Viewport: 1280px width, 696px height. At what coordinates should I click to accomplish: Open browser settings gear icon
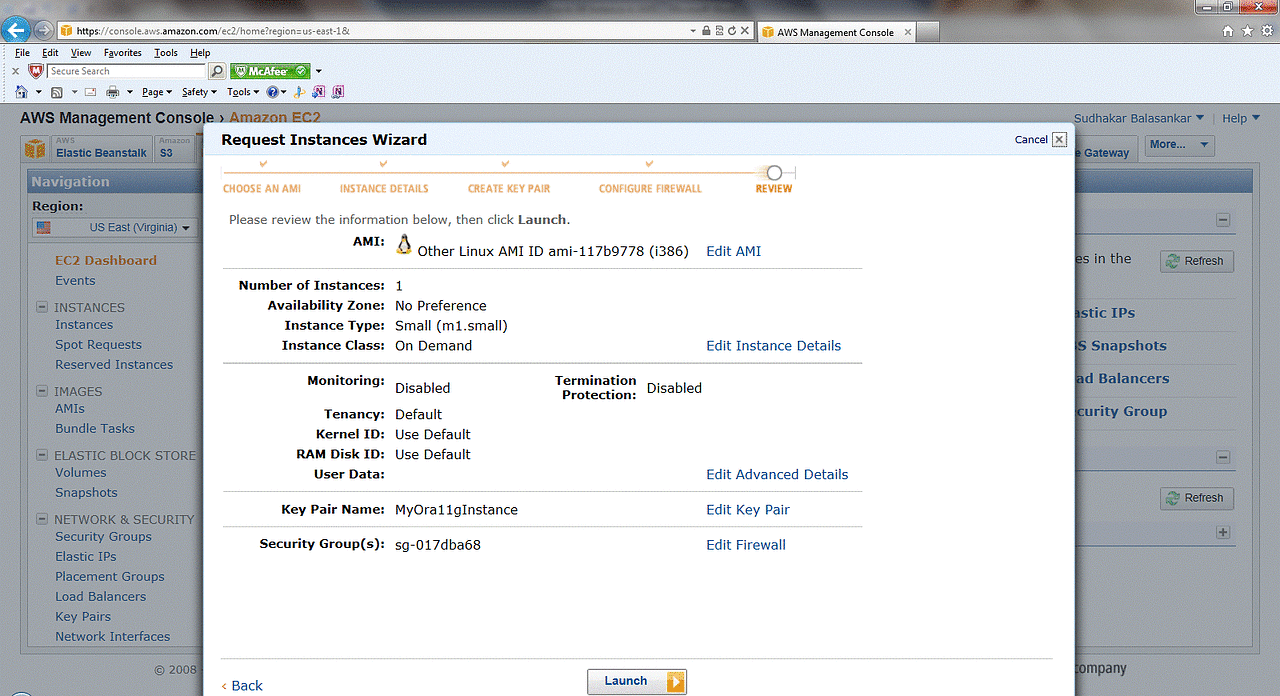click(x=1266, y=31)
